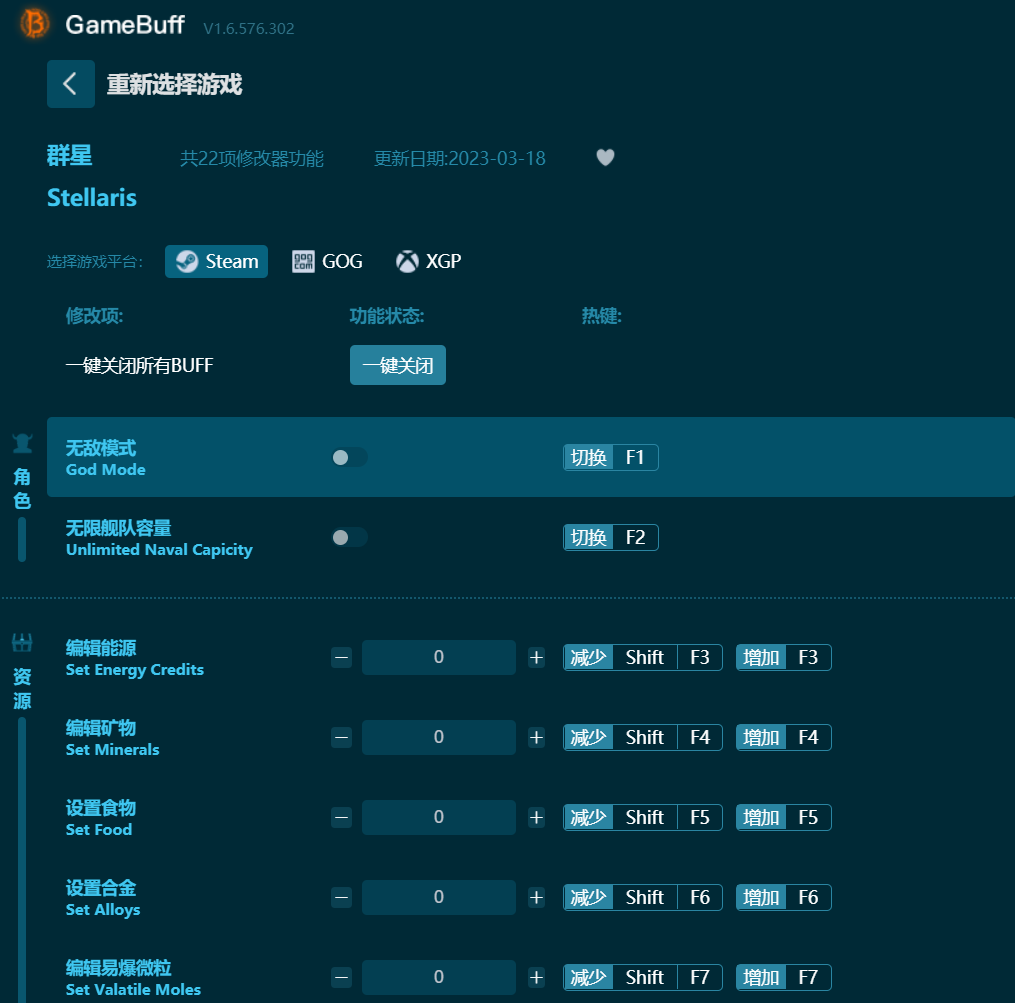This screenshot has height=1003, width=1015.
Task: Decrease Set Valatile Moles with minus button
Action: point(341,978)
